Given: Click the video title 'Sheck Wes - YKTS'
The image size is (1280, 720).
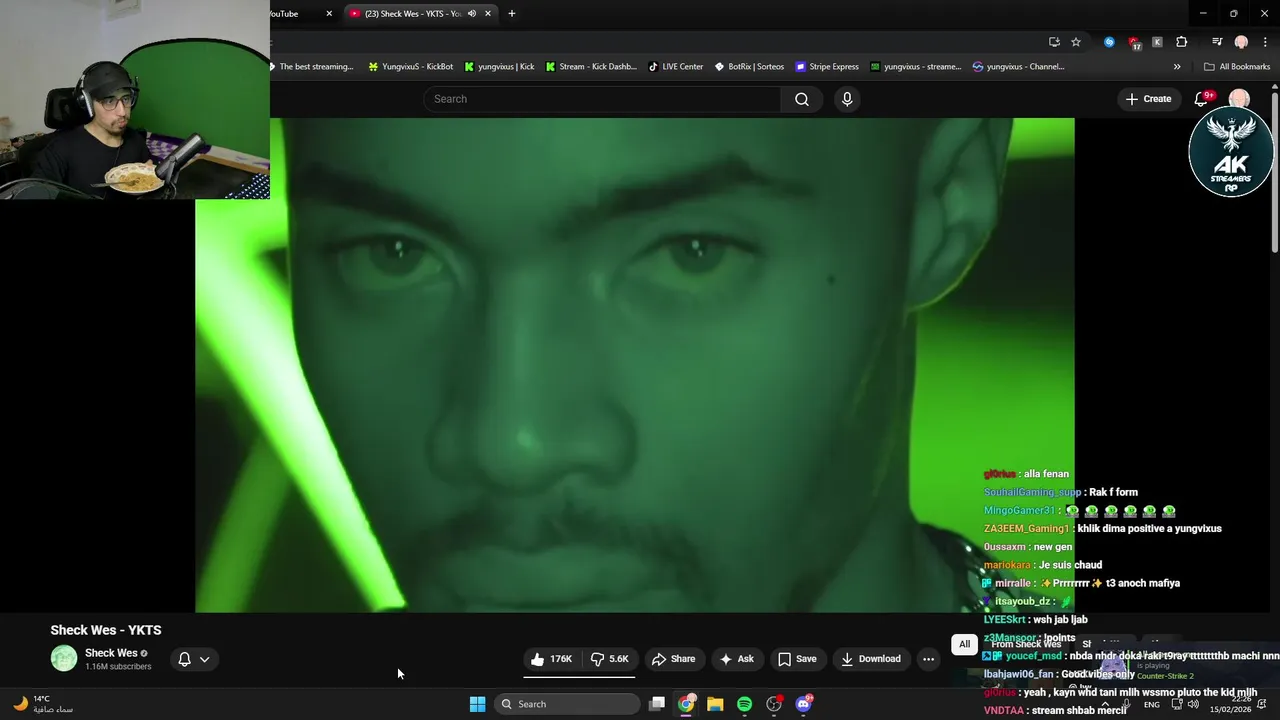Looking at the screenshot, I should (x=106, y=630).
